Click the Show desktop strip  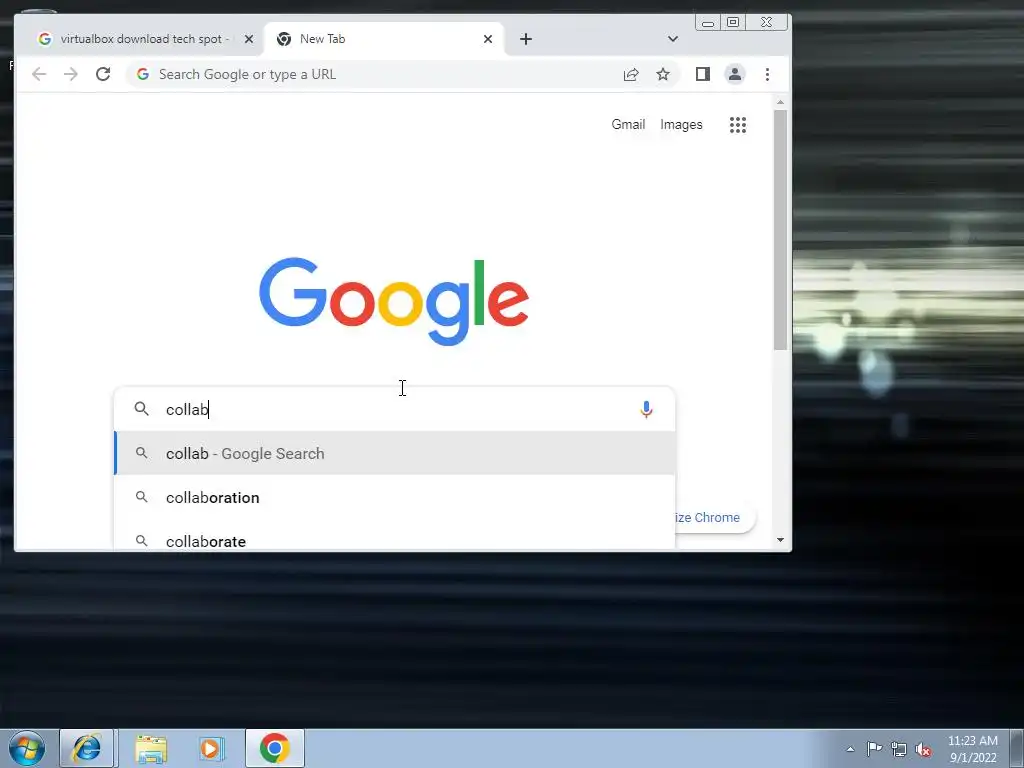tap(1017, 748)
